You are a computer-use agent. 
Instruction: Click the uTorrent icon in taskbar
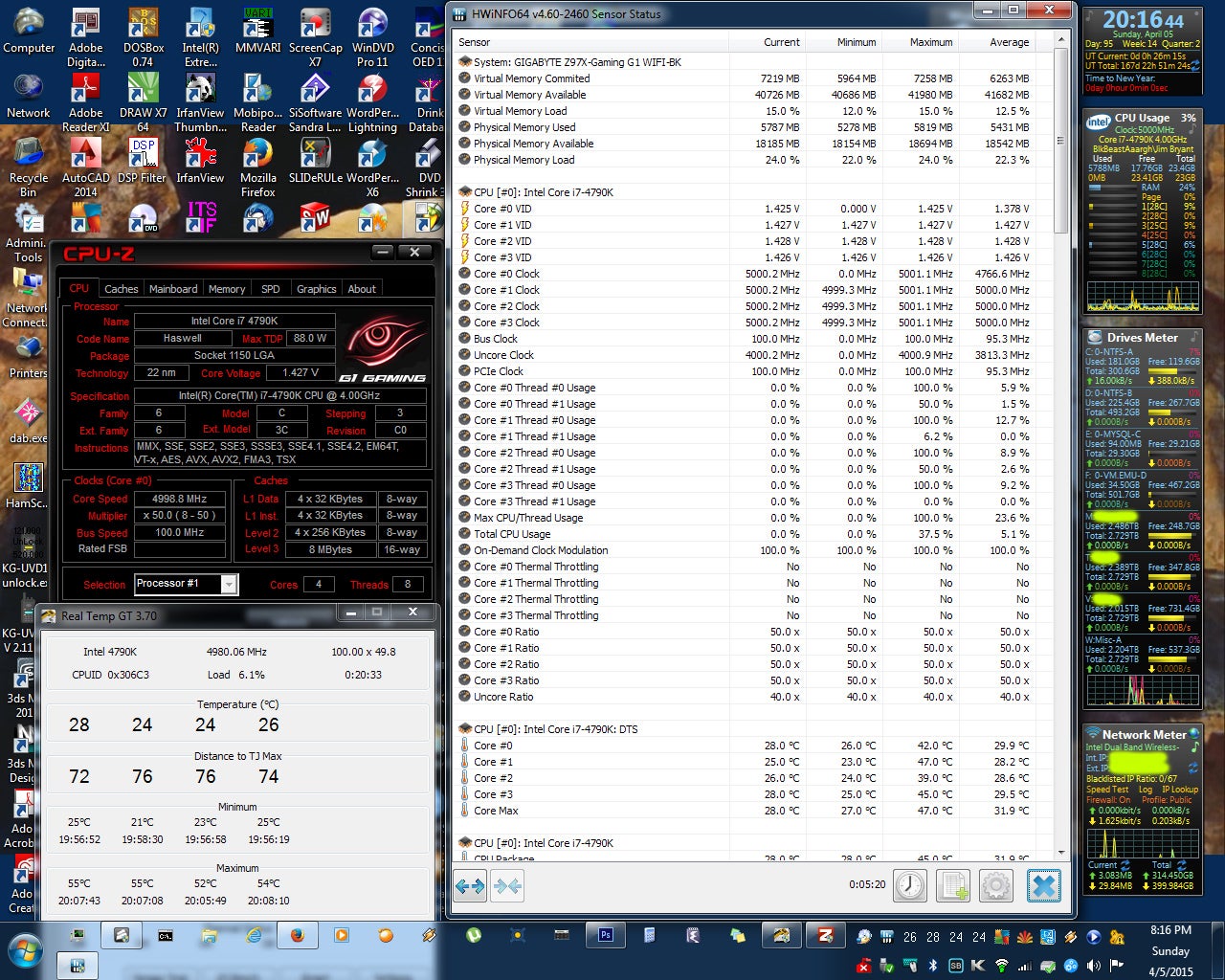pos(474,935)
